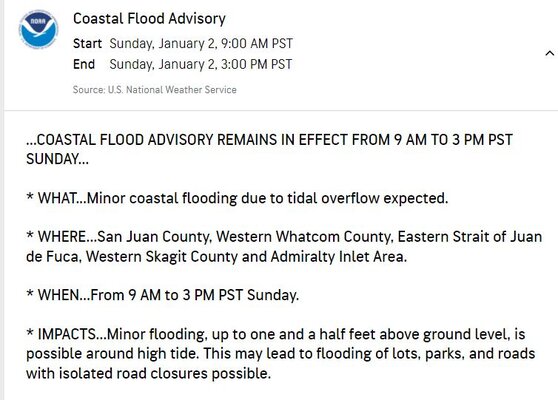Click the Start label
This screenshot has height=400, width=558.
pyautogui.click(x=87, y=43)
